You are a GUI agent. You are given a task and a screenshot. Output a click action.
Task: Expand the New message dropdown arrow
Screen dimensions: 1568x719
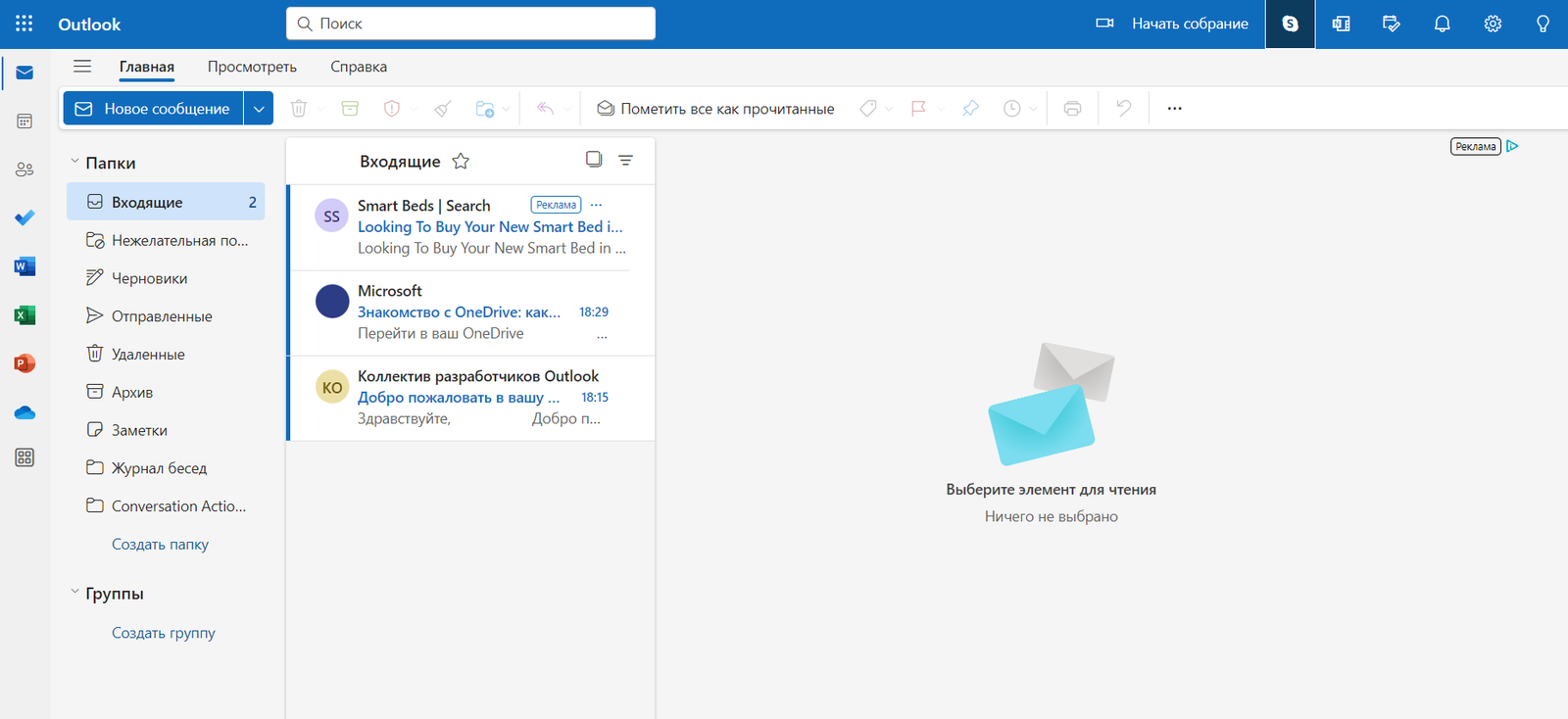point(259,109)
